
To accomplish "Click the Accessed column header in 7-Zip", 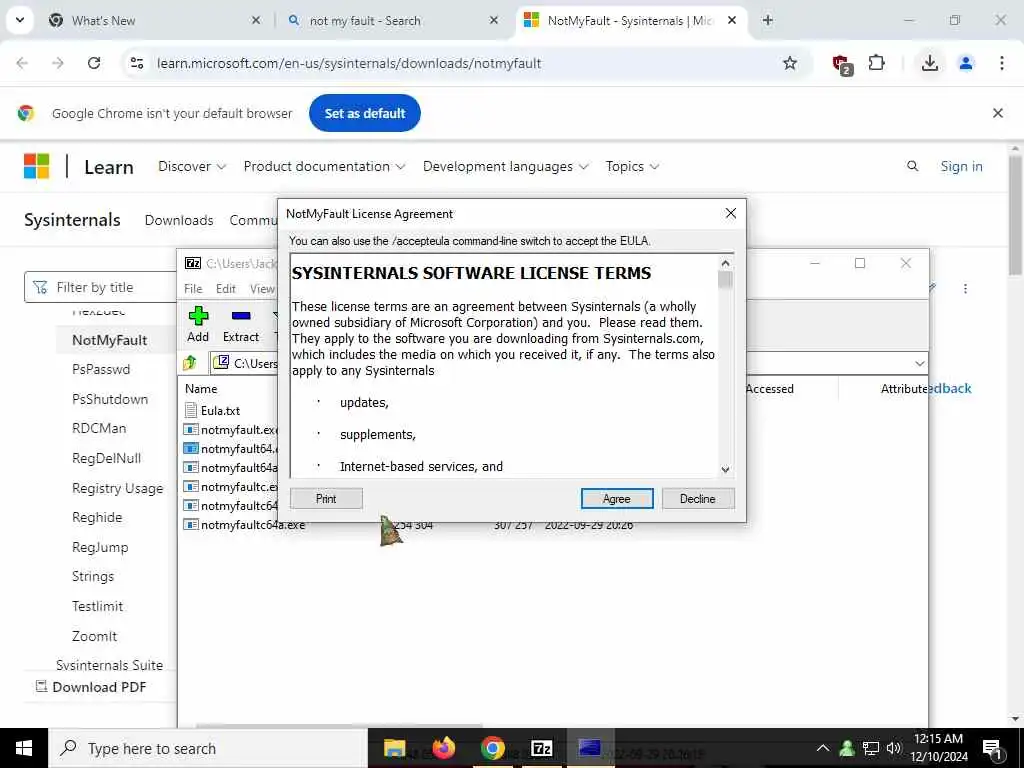I will [769, 389].
